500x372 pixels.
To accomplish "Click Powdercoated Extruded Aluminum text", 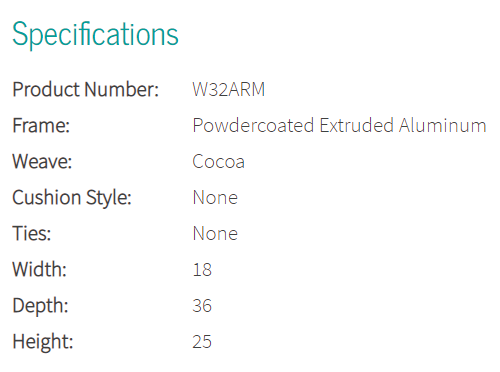I will (339, 126).
